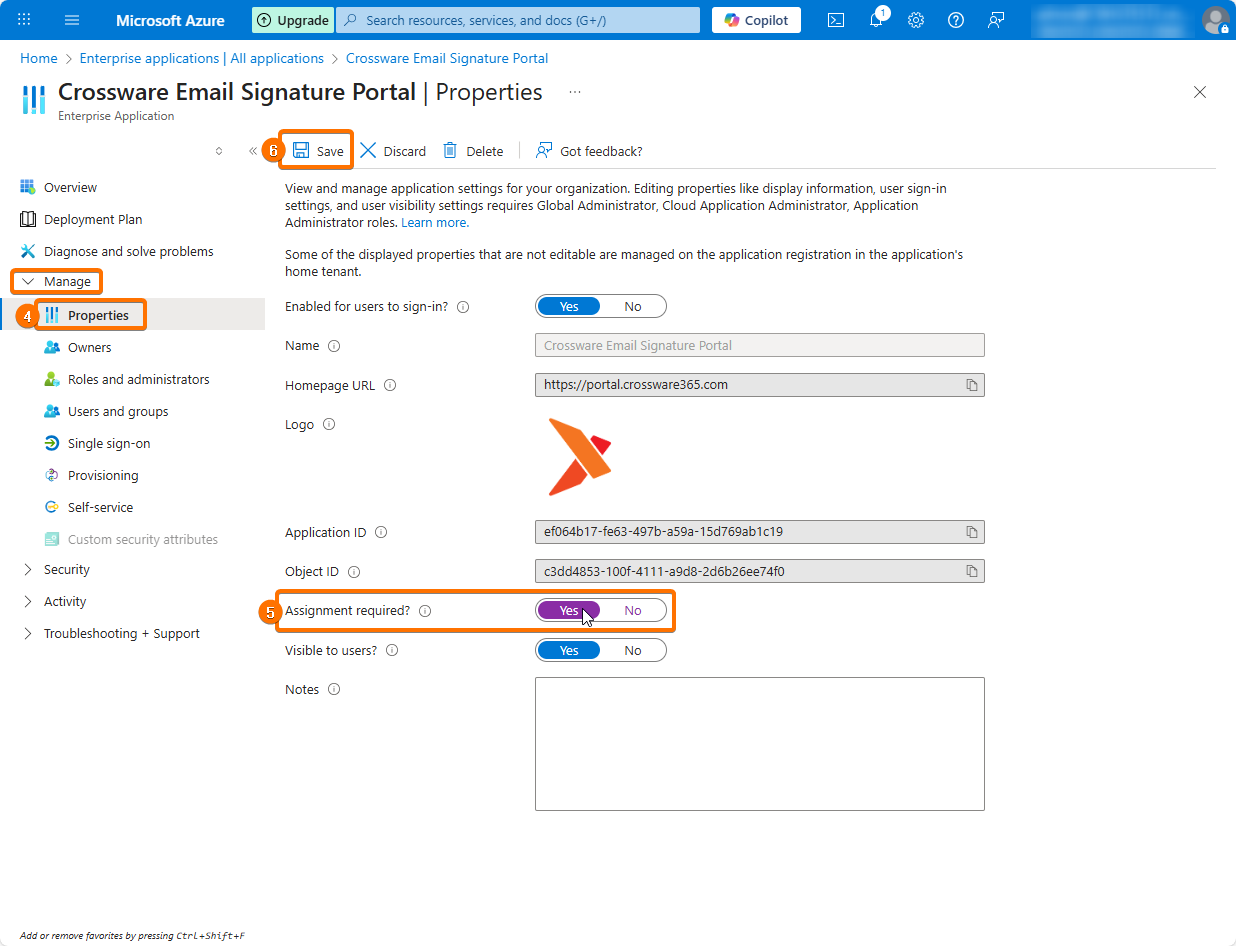
Task: Go to Single sign-on page
Action: pyautogui.click(x=108, y=444)
